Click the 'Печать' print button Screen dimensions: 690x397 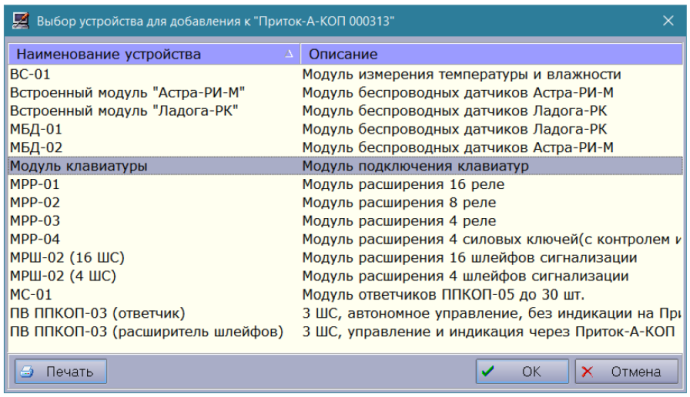60,371
